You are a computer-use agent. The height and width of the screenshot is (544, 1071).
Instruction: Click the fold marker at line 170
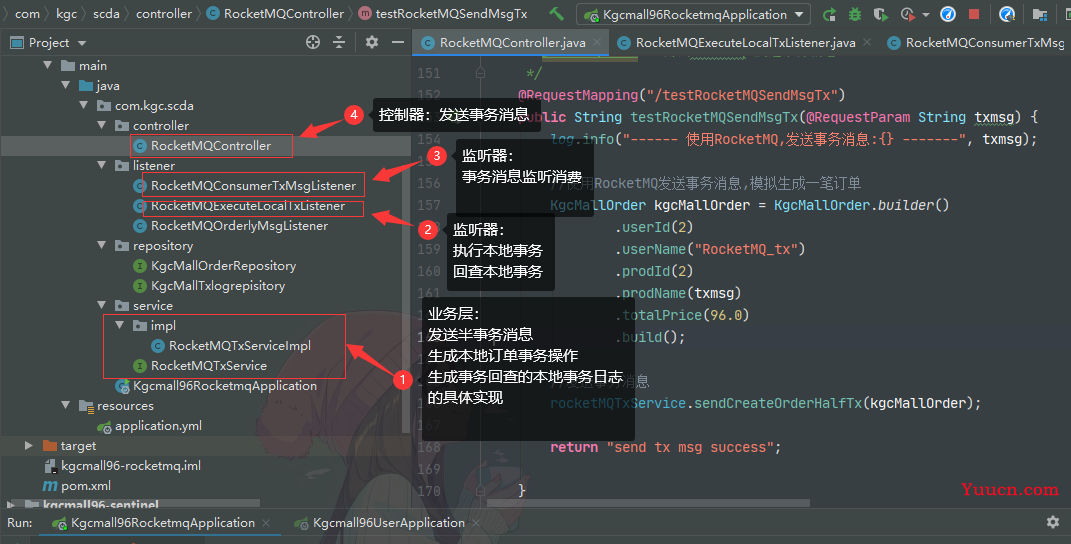point(480,490)
